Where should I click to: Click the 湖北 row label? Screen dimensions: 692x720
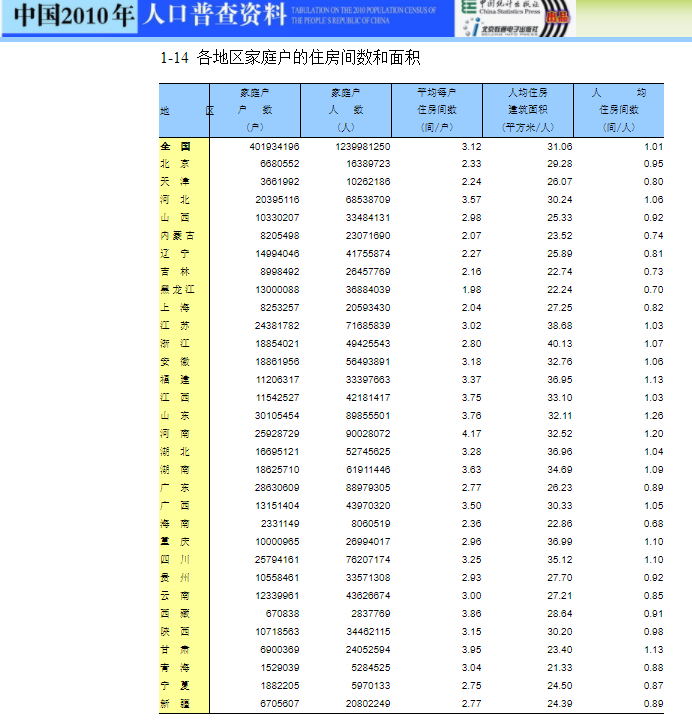click(x=175, y=452)
